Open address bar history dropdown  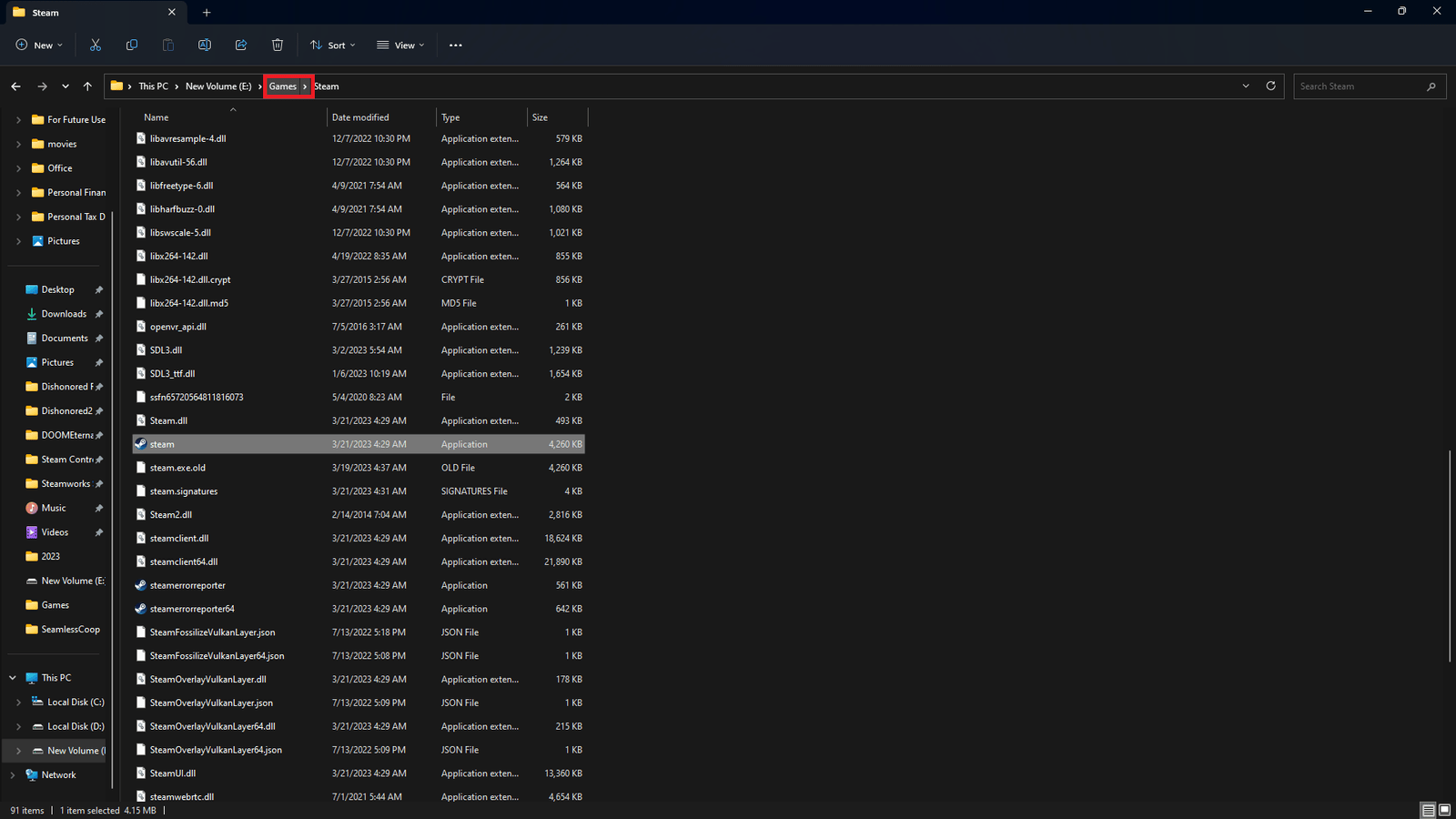pos(1246,86)
